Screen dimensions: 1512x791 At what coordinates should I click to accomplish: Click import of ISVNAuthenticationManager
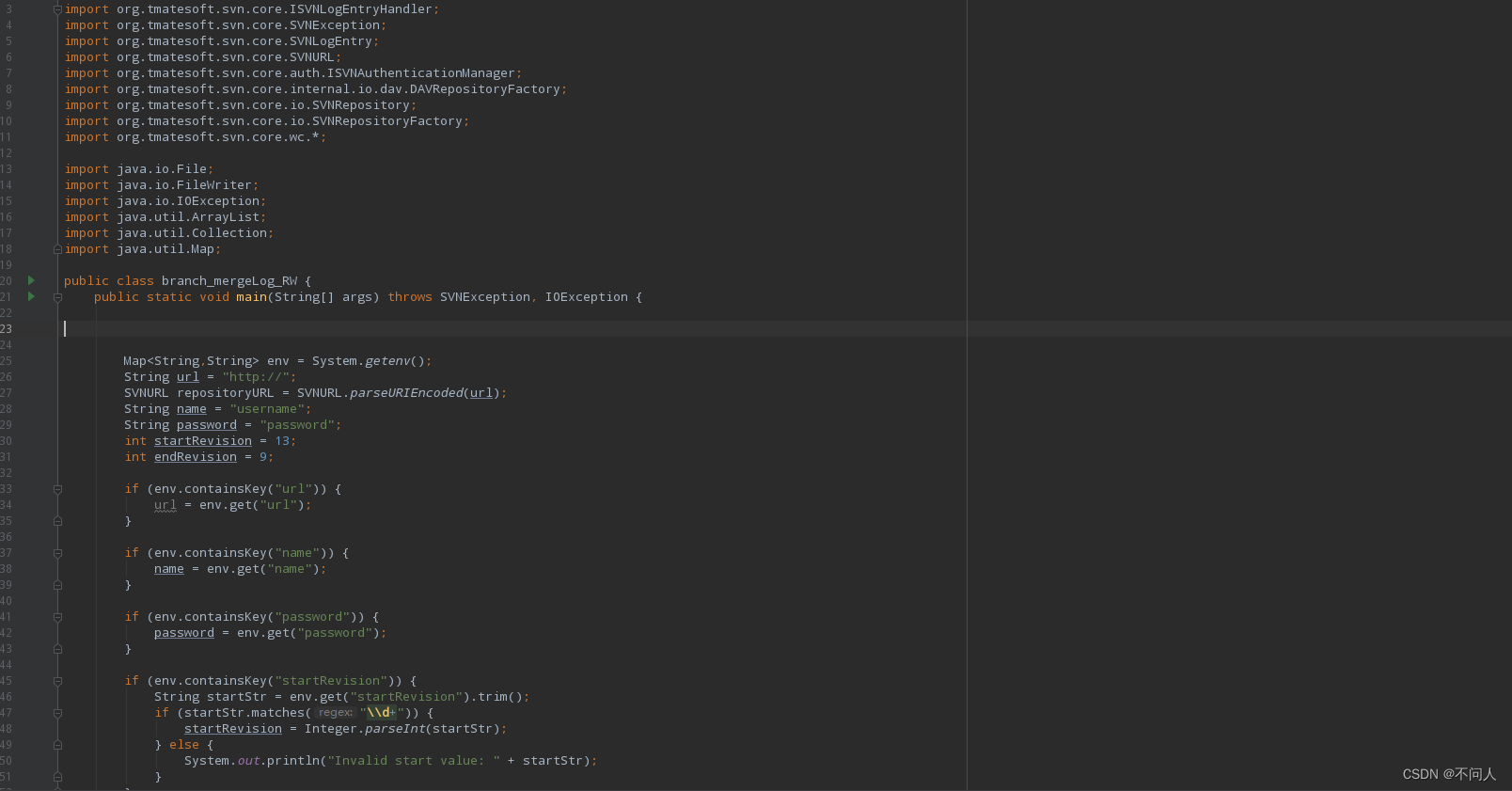tap(293, 73)
